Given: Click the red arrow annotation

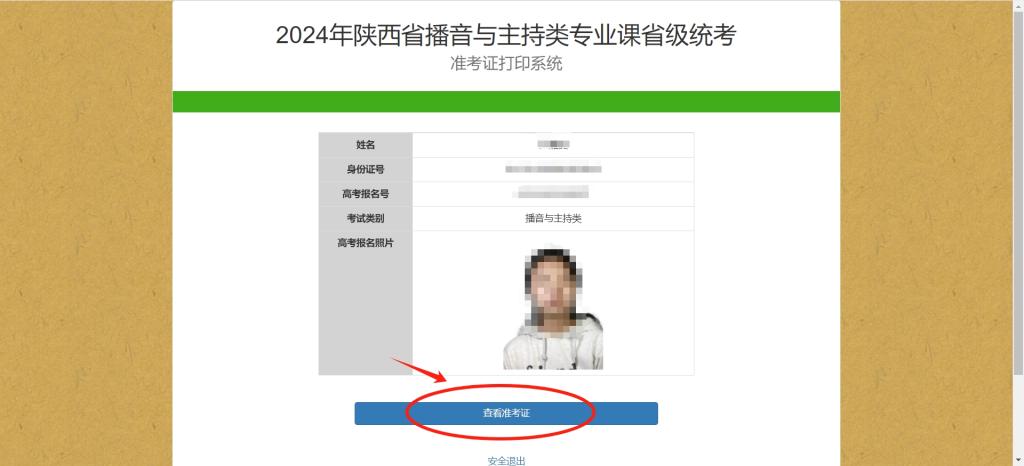Looking at the screenshot, I should pyautogui.click(x=418, y=369).
